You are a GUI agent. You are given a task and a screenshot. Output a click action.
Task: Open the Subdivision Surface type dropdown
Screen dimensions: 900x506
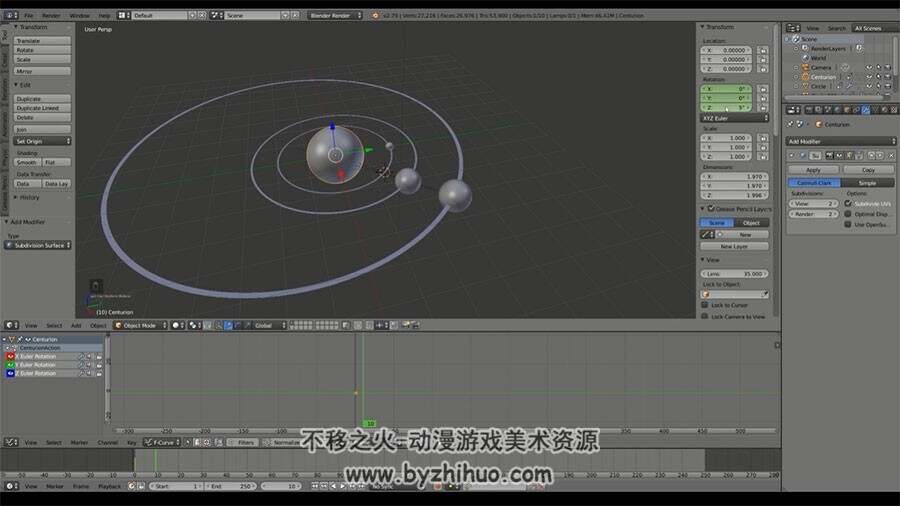38,245
